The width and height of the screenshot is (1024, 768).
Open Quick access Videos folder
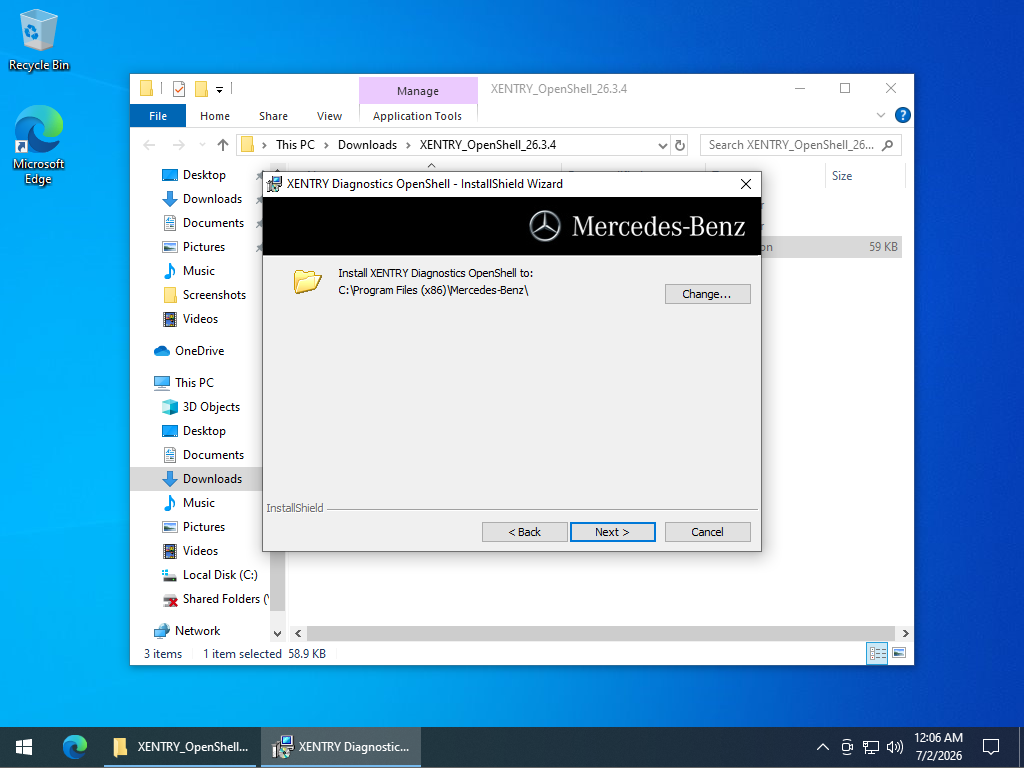[x=200, y=319]
